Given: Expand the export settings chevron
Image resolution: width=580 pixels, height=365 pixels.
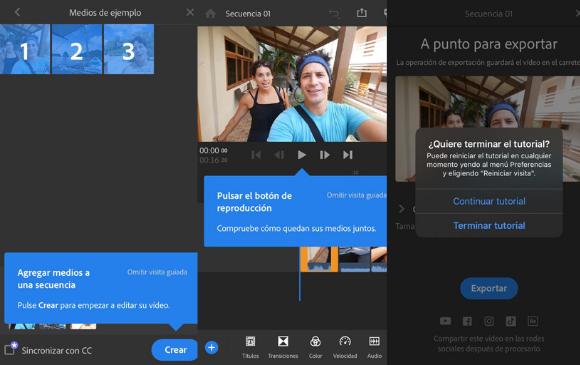Looking at the screenshot, I should [x=402, y=209].
